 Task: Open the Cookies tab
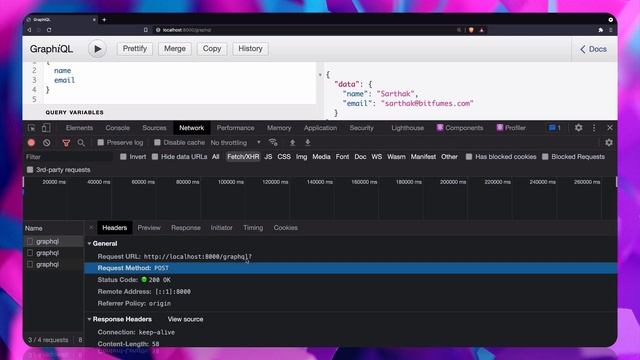pos(285,228)
